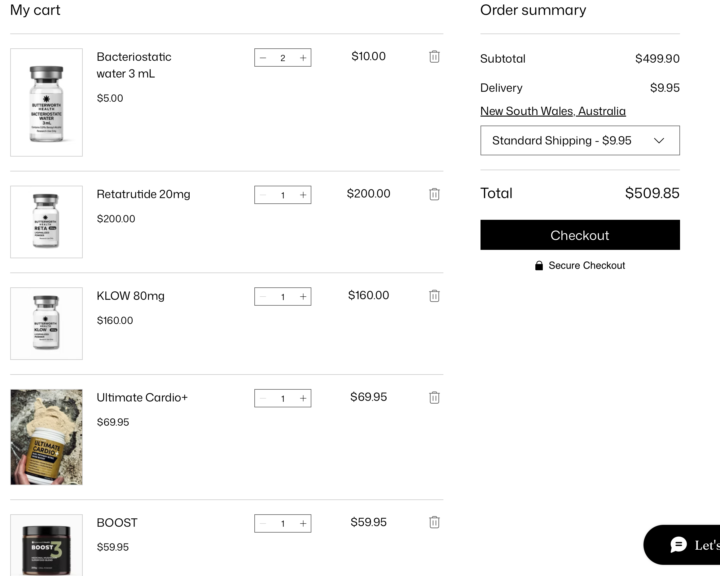Viewport: 720px width, 576px height.
Task: View the Ultimate Cardio+ product image
Action: coord(46,437)
